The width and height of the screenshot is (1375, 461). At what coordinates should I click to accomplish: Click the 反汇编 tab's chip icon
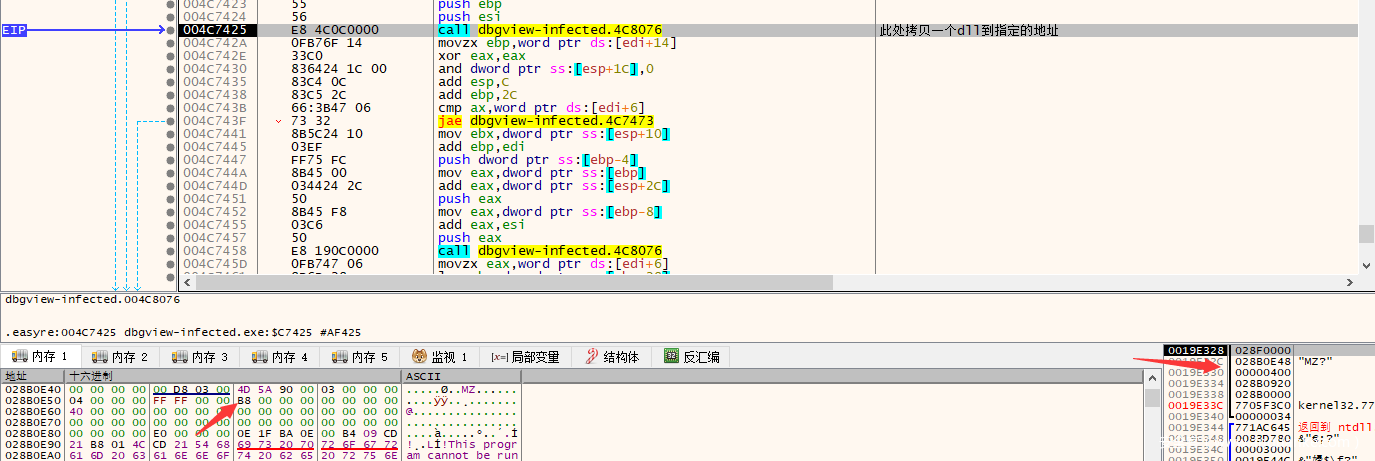[x=671, y=357]
